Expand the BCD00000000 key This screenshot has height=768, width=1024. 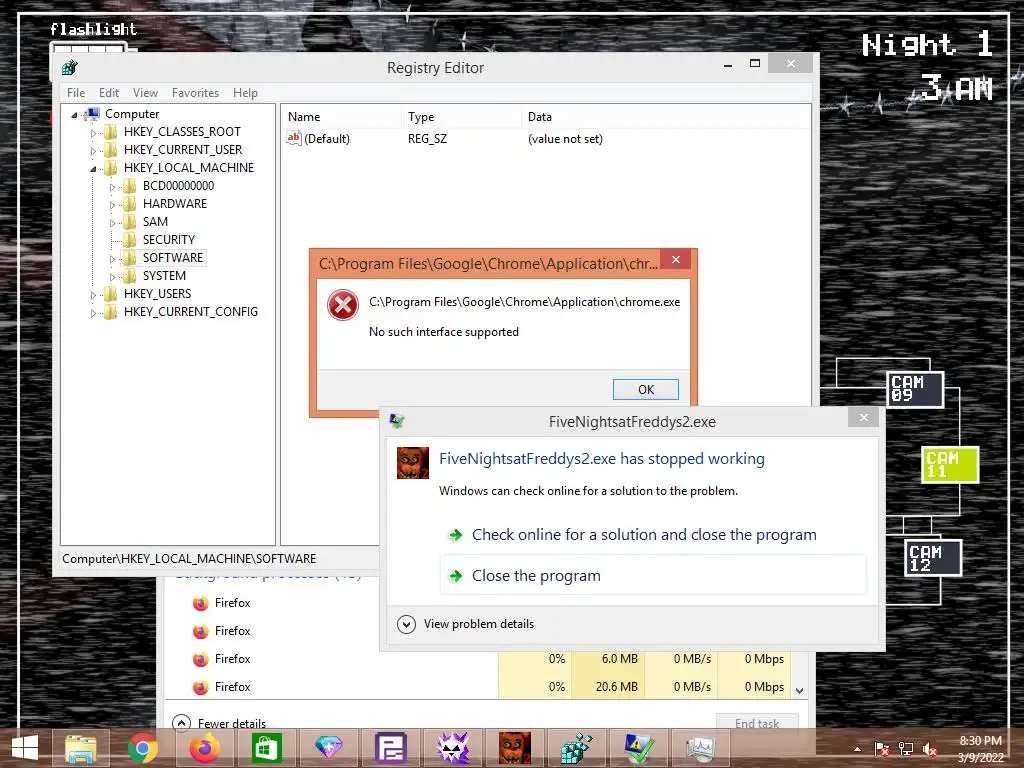pyautogui.click(x=112, y=187)
